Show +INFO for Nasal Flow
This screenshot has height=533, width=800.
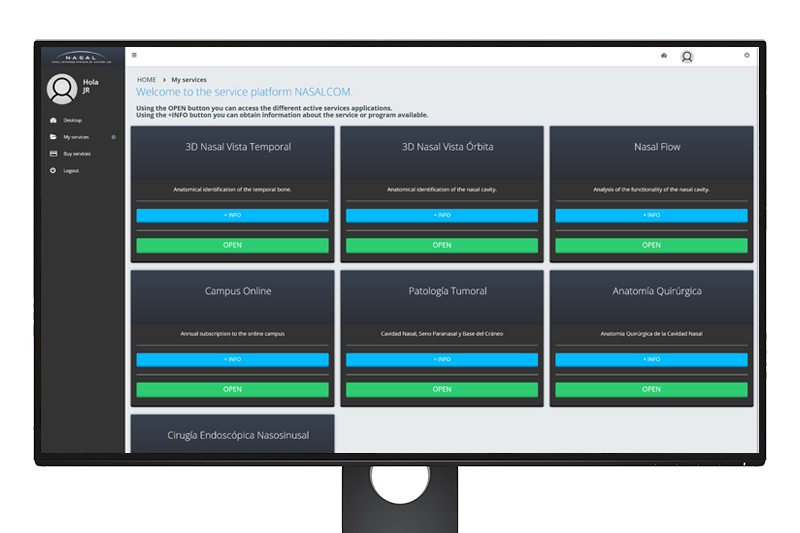(652, 215)
